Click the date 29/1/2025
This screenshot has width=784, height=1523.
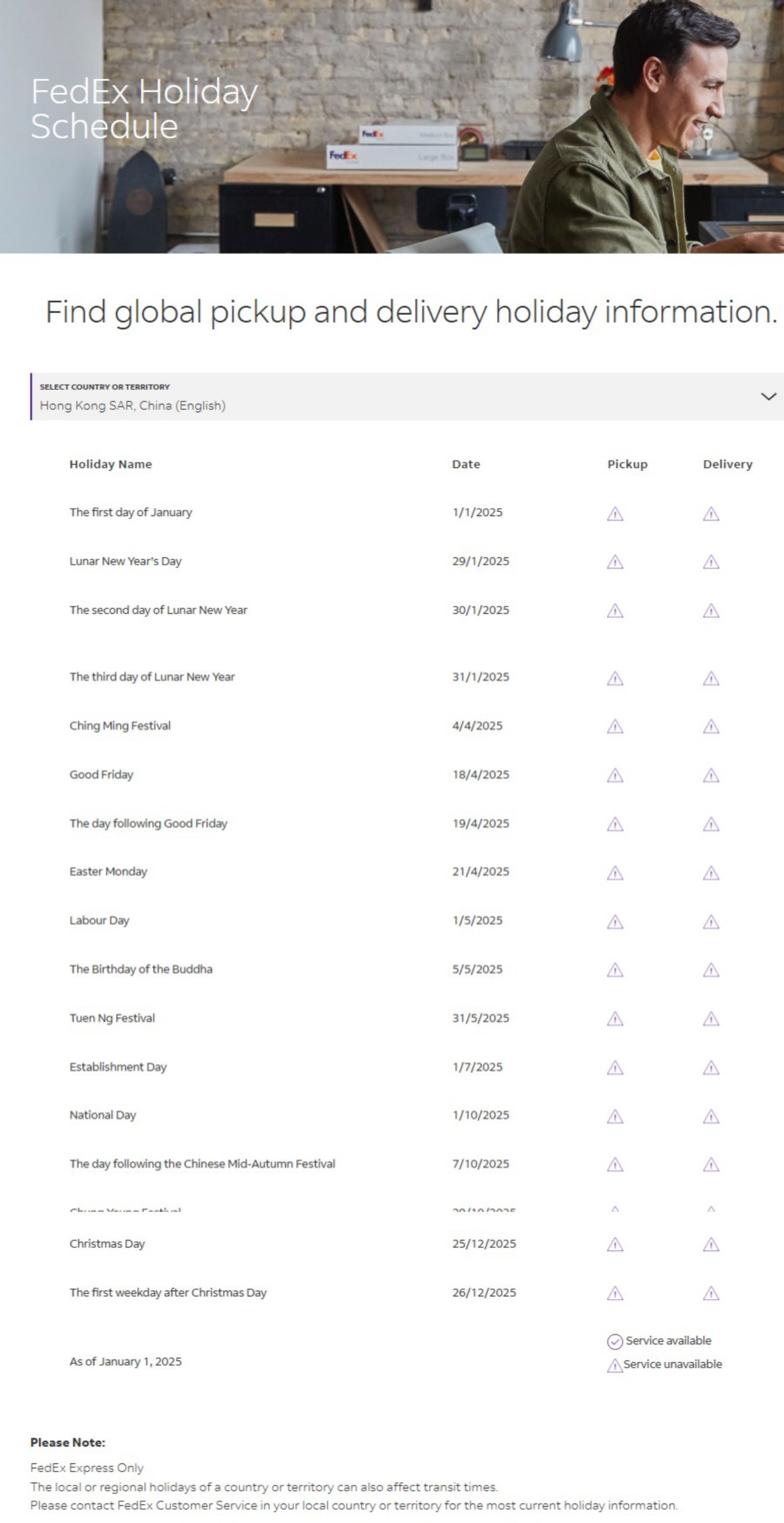coord(481,561)
